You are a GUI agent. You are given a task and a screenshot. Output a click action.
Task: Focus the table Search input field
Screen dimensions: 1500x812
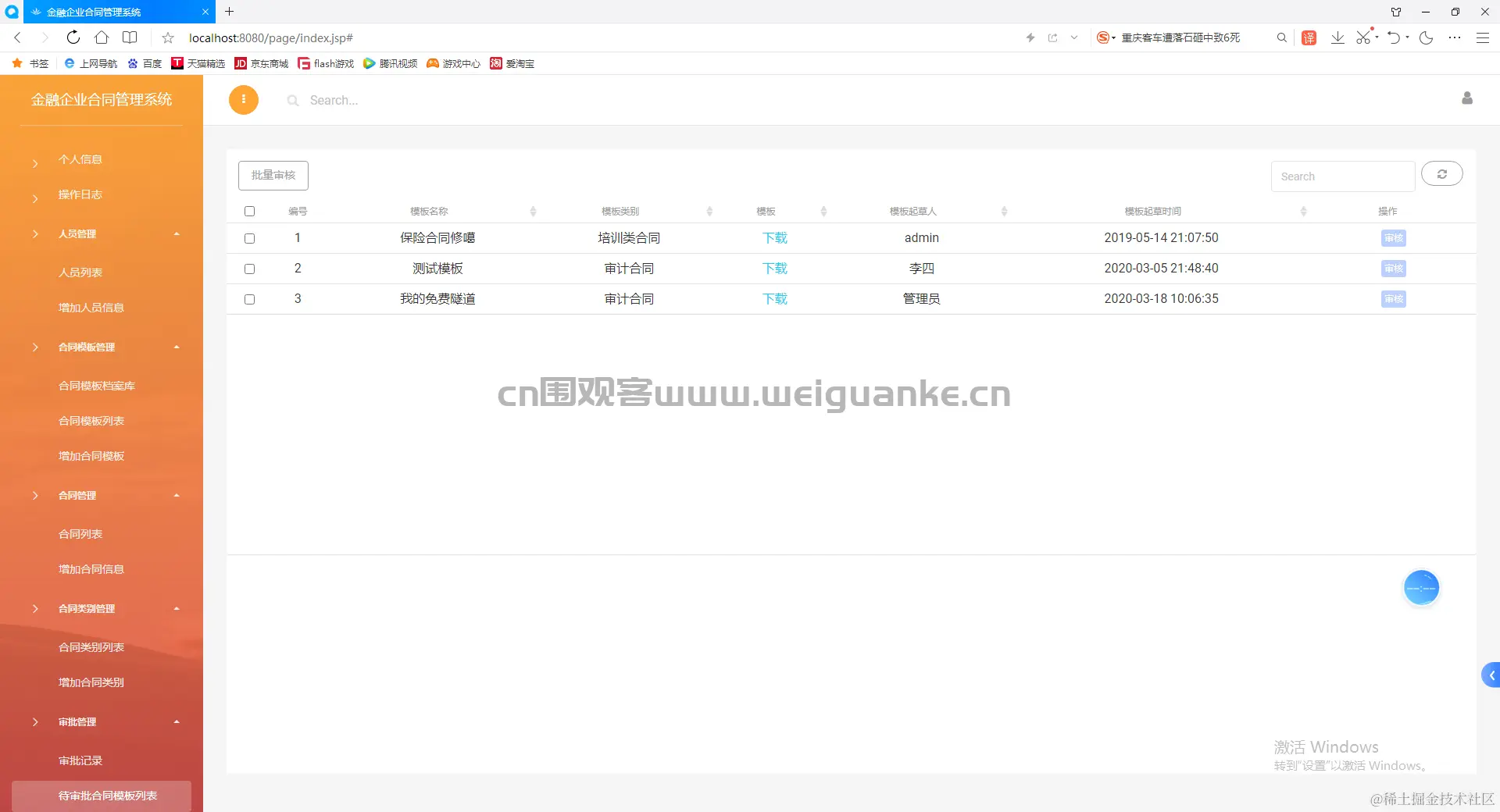coord(1342,176)
